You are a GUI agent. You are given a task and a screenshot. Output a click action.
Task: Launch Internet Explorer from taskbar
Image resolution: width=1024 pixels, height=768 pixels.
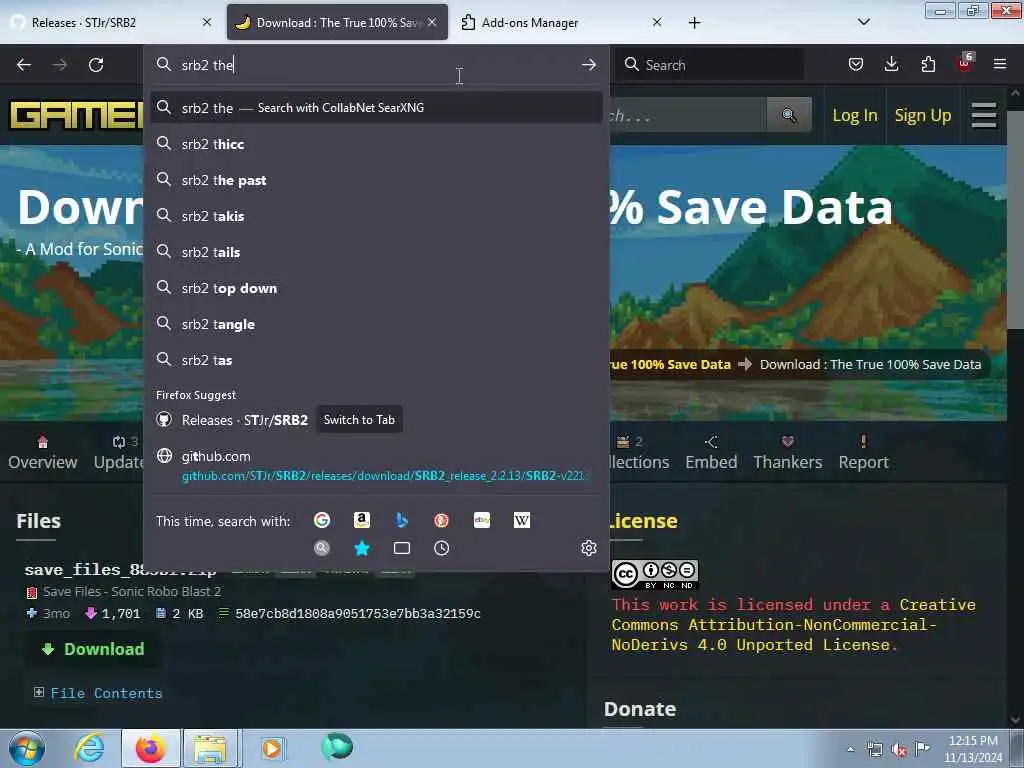(x=89, y=748)
